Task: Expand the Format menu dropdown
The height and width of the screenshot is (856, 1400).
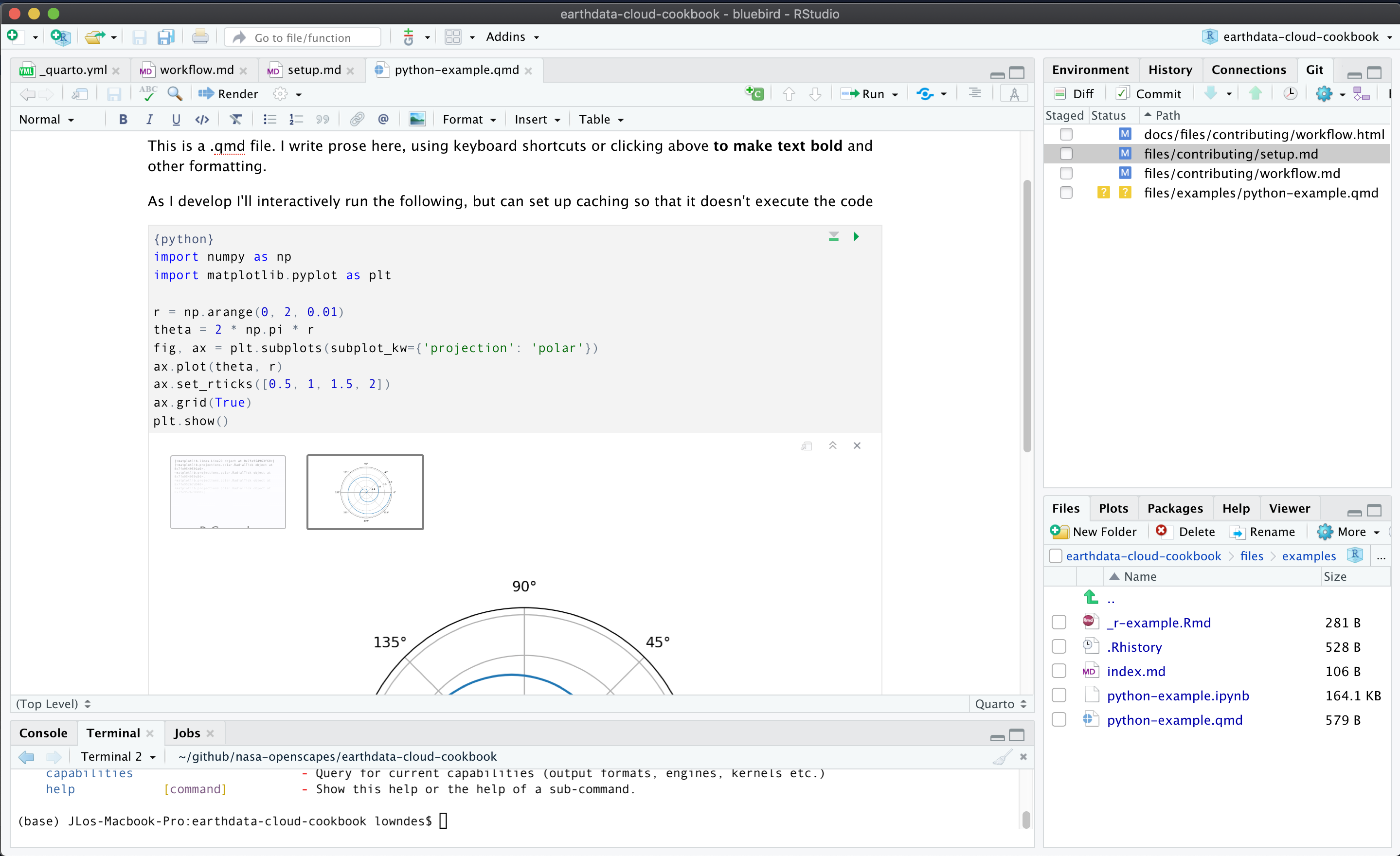Action: (x=469, y=119)
